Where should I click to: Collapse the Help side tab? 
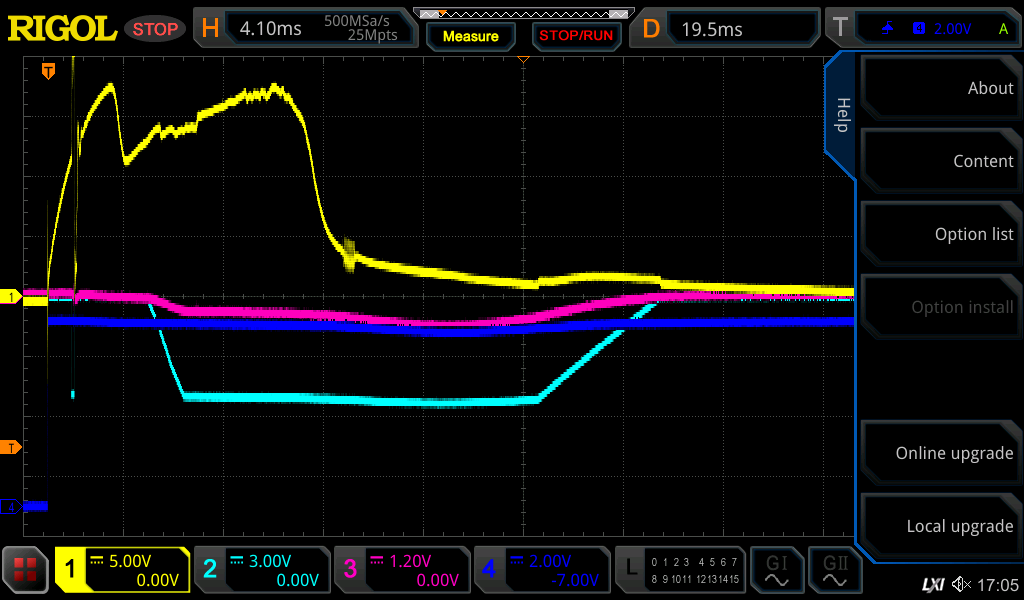[x=841, y=115]
